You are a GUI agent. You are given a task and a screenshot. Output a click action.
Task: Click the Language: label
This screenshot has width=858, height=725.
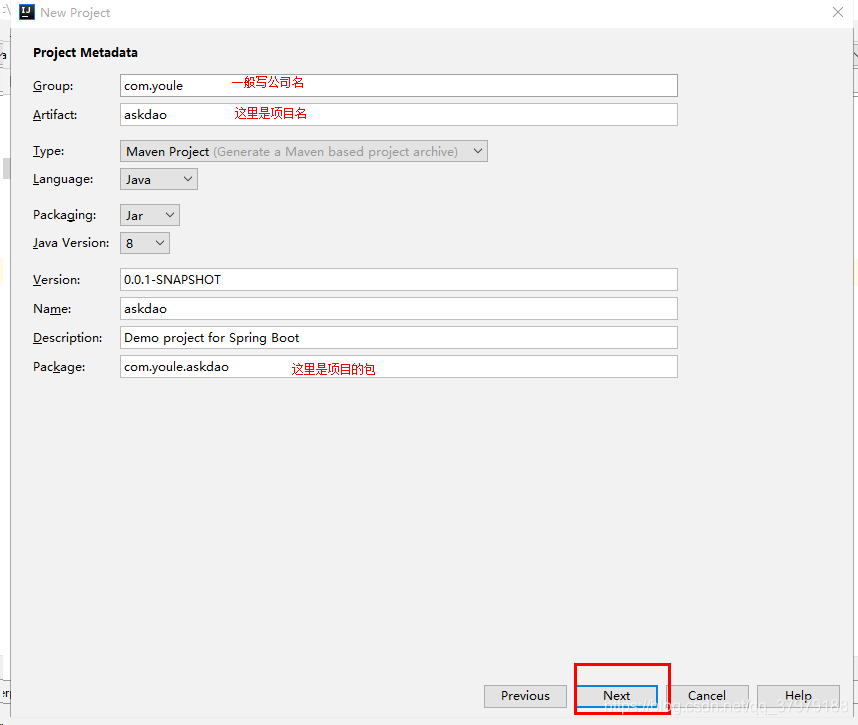tap(63, 179)
